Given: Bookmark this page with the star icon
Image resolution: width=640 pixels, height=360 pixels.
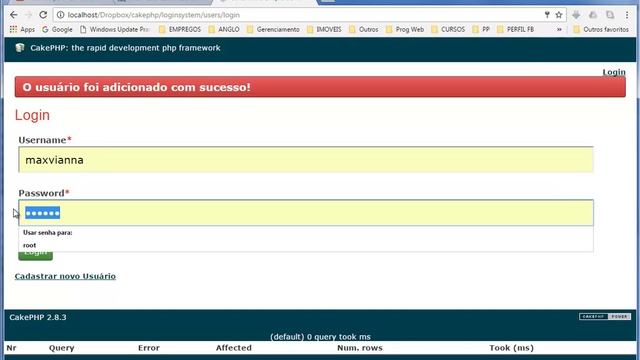Looking at the screenshot, I should point(559,15).
